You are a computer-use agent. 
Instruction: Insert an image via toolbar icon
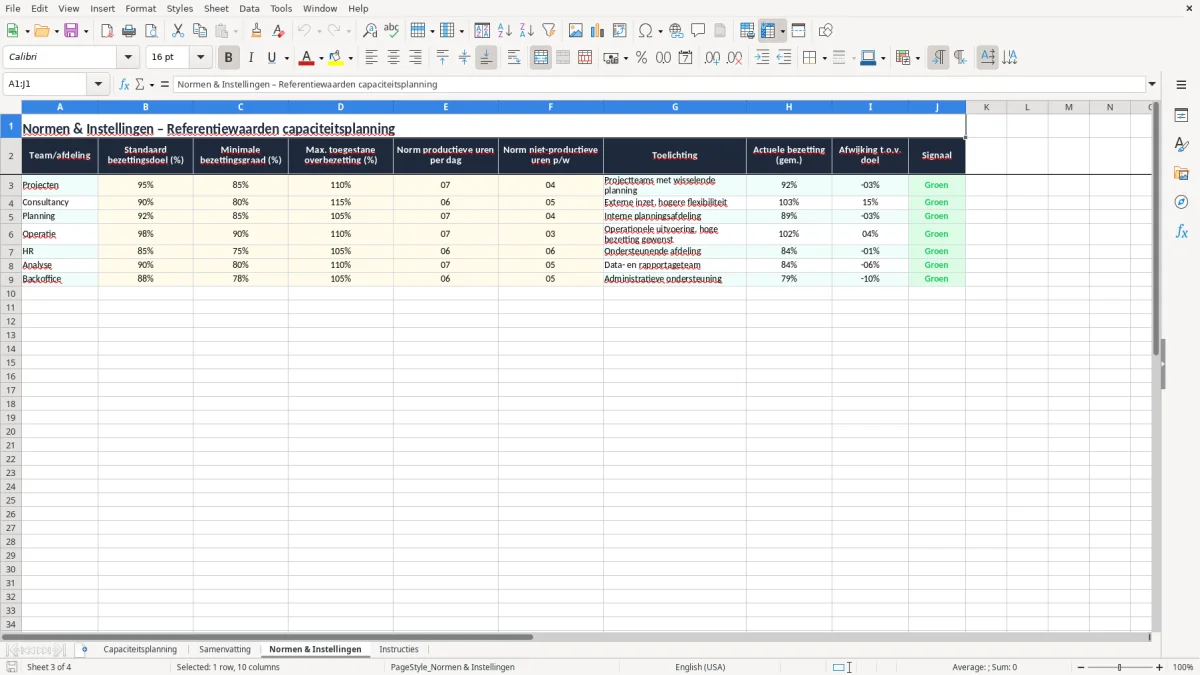576,31
